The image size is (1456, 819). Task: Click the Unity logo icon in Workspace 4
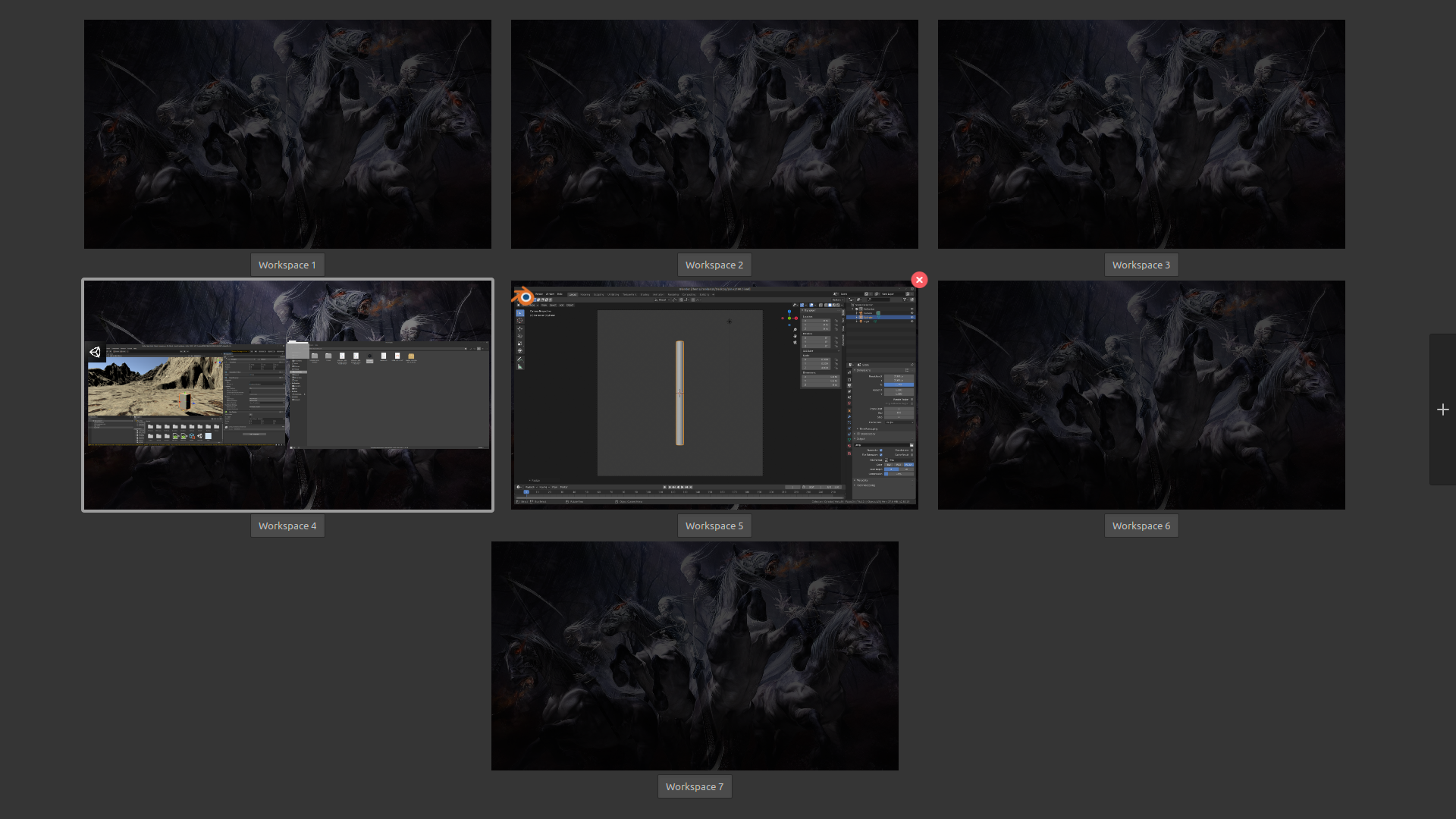coord(95,352)
